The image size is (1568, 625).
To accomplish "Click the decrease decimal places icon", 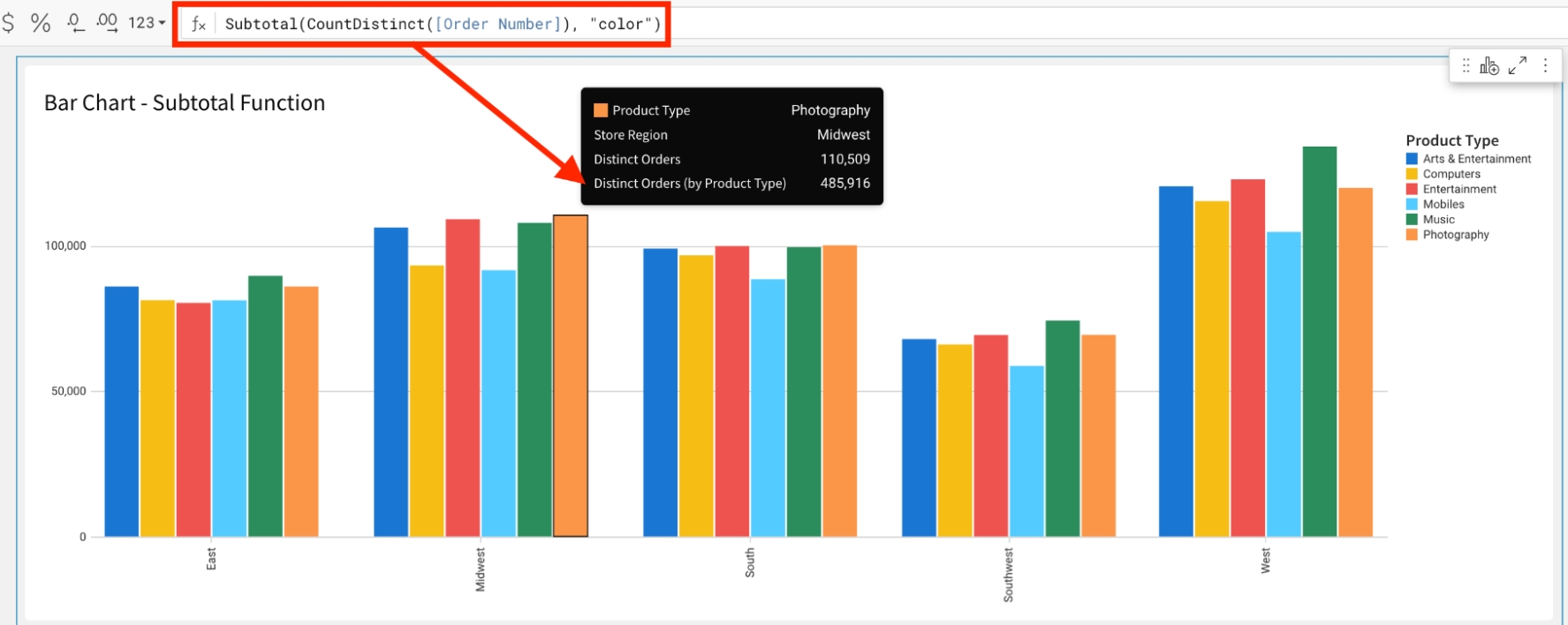I will coord(76,23).
